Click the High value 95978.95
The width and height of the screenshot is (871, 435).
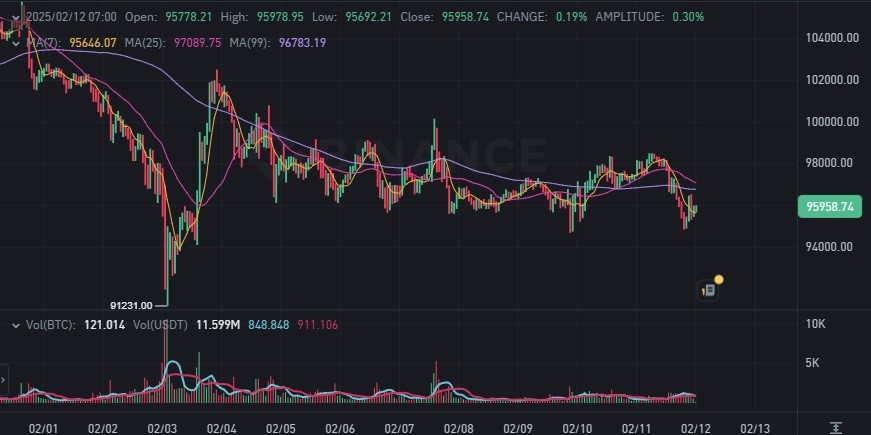[280, 17]
